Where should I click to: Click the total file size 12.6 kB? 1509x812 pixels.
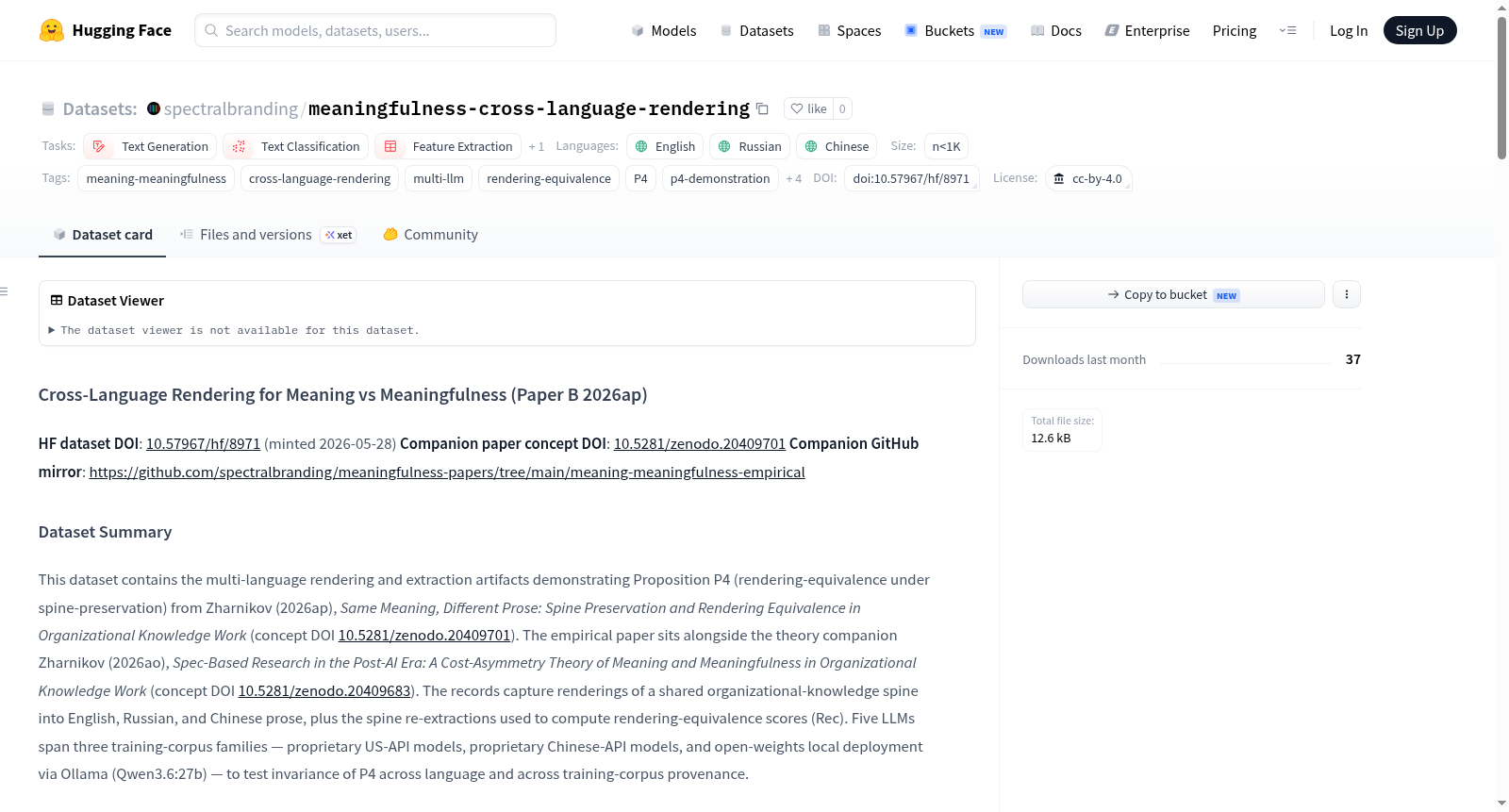click(1051, 438)
